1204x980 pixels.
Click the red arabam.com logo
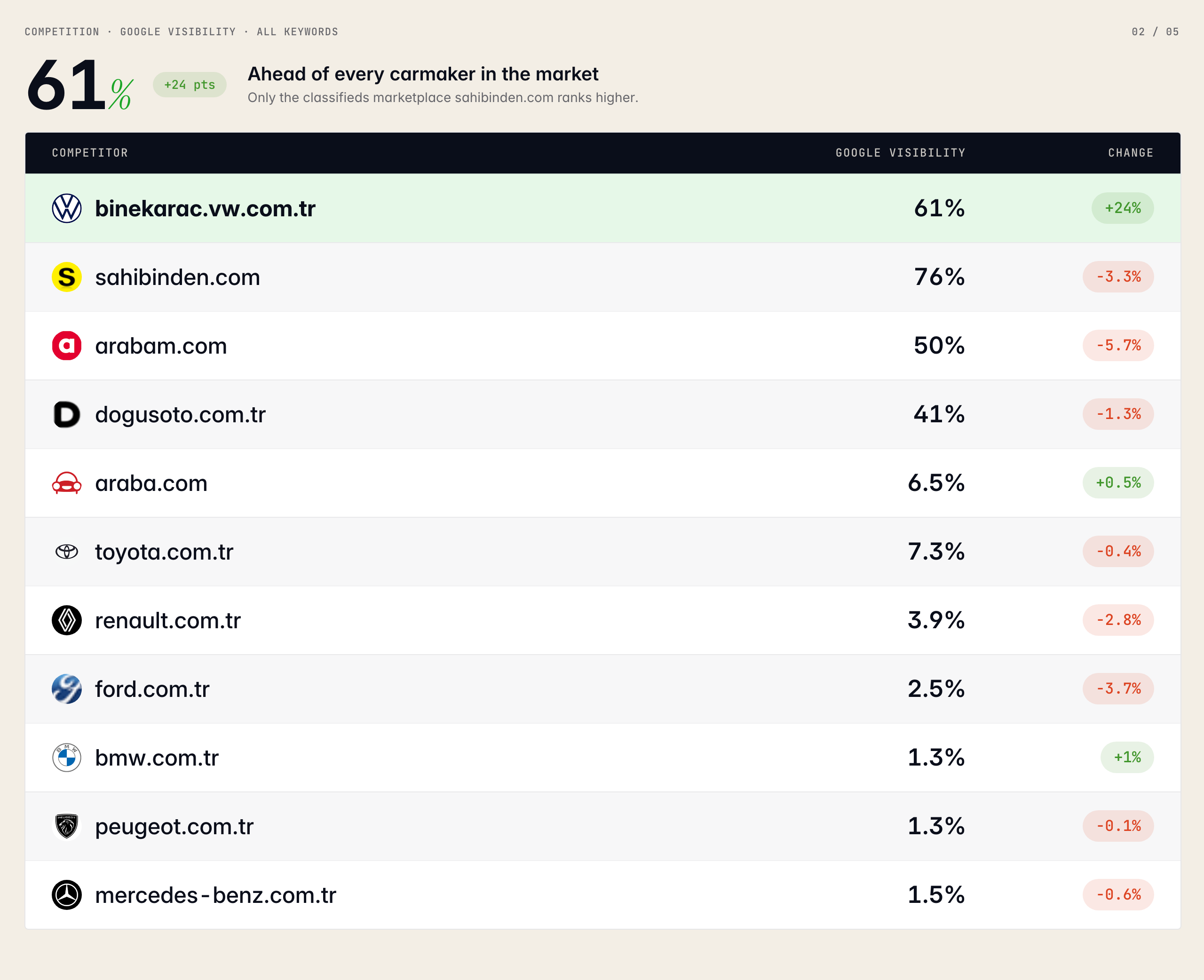[67, 346]
